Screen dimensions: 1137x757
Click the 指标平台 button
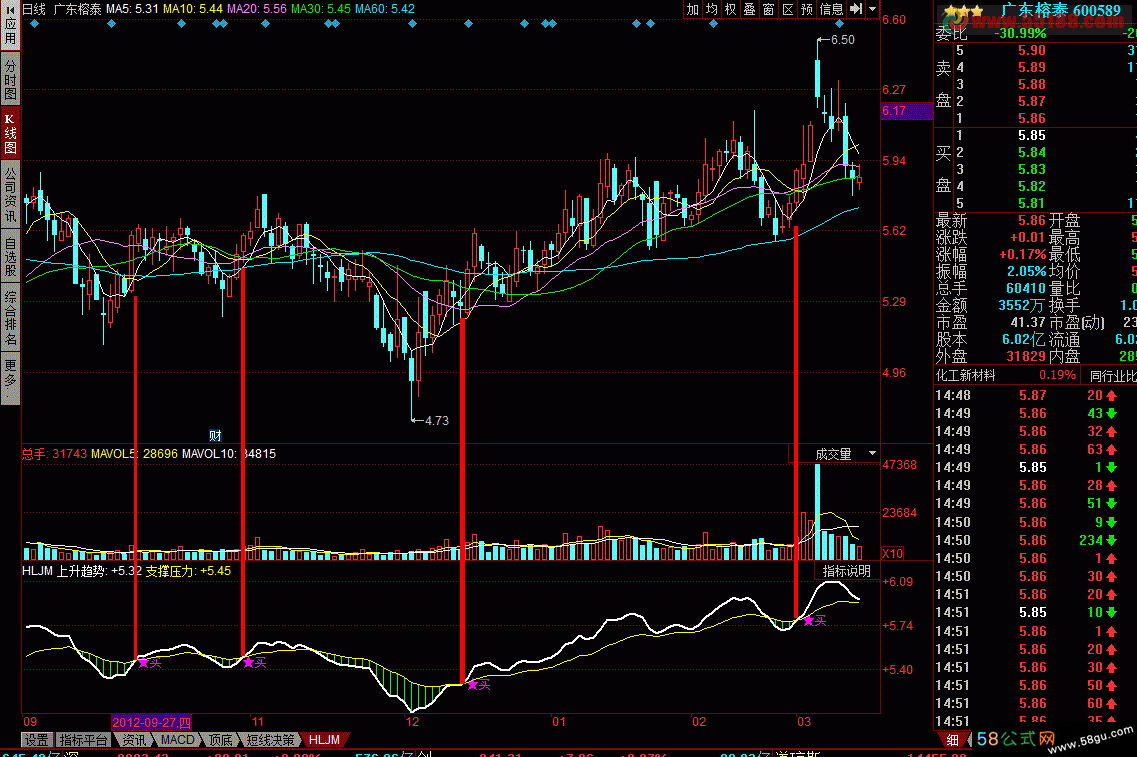[x=83, y=740]
